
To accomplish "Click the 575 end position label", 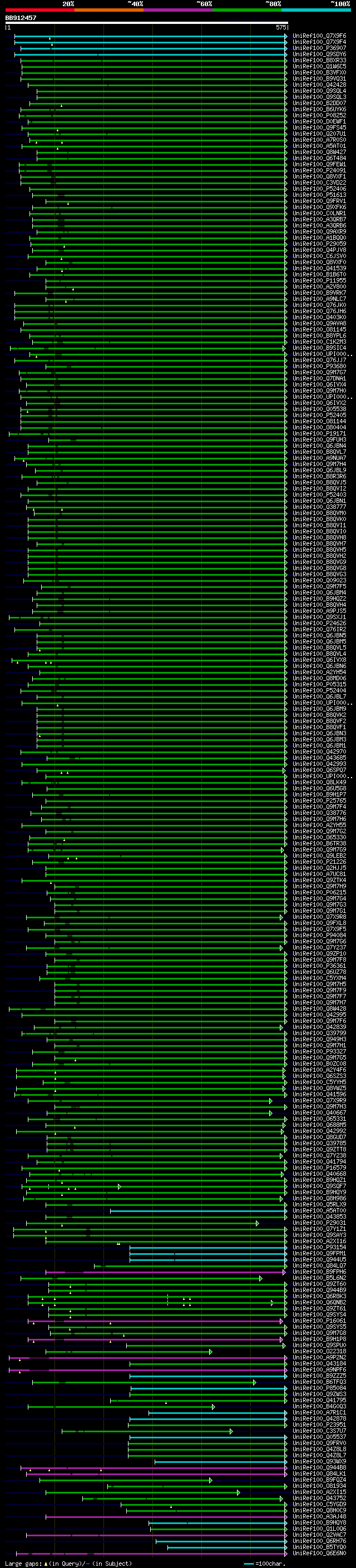I will point(281,27).
